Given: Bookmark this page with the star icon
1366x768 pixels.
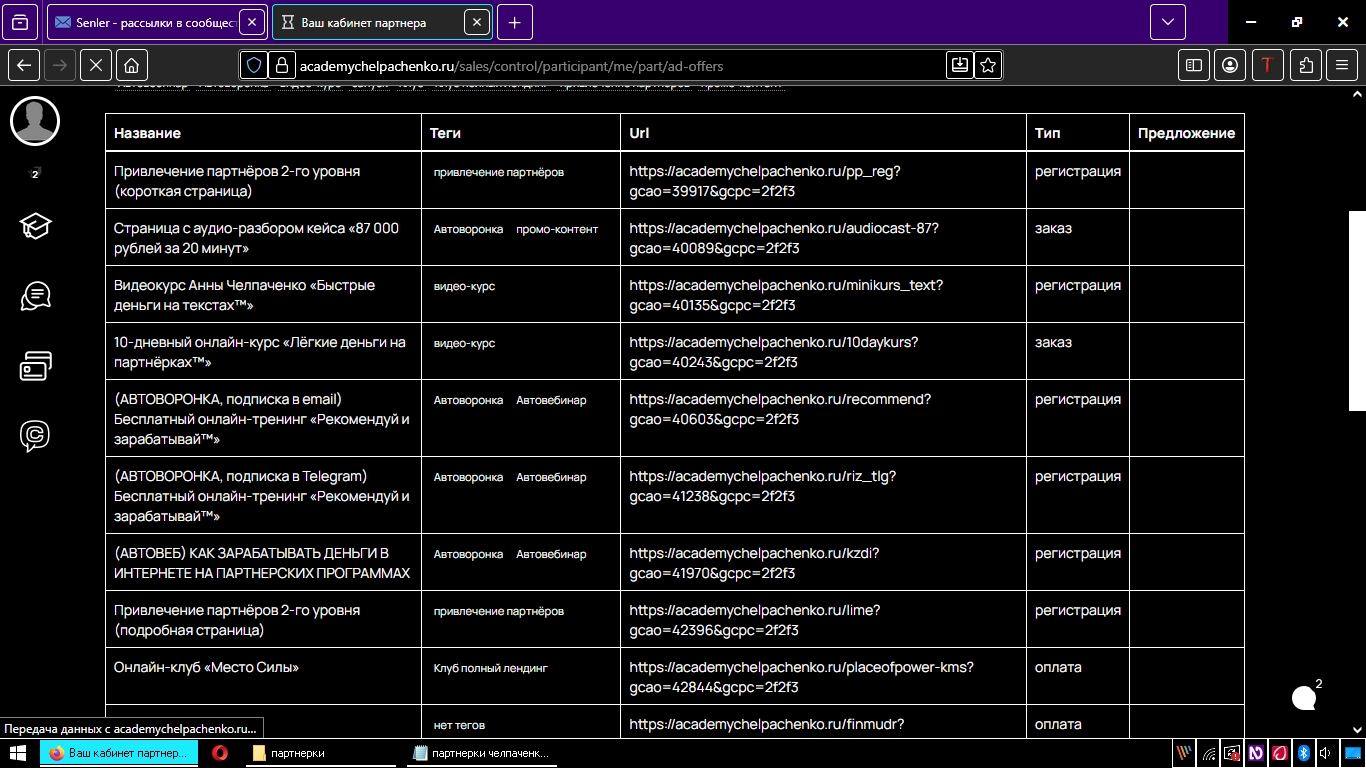Looking at the screenshot, I should point(988,65).
